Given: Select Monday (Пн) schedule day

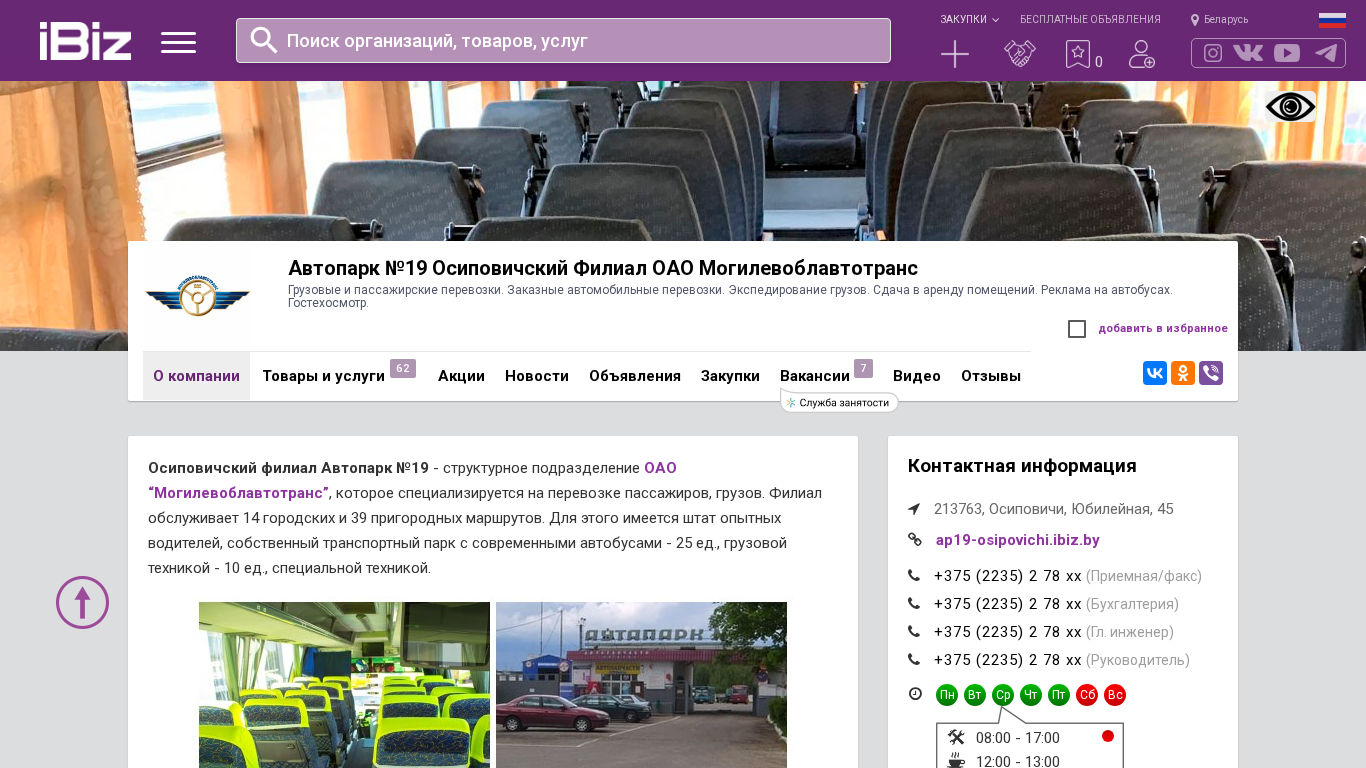Looking at the screenshot, I should (947, 695).
